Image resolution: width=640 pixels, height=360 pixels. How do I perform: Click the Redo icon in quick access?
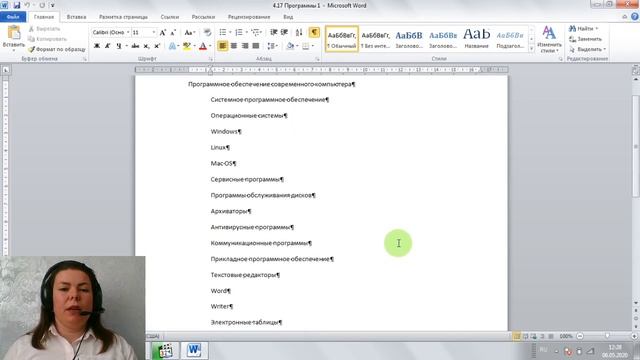click(x=42, y=5)
